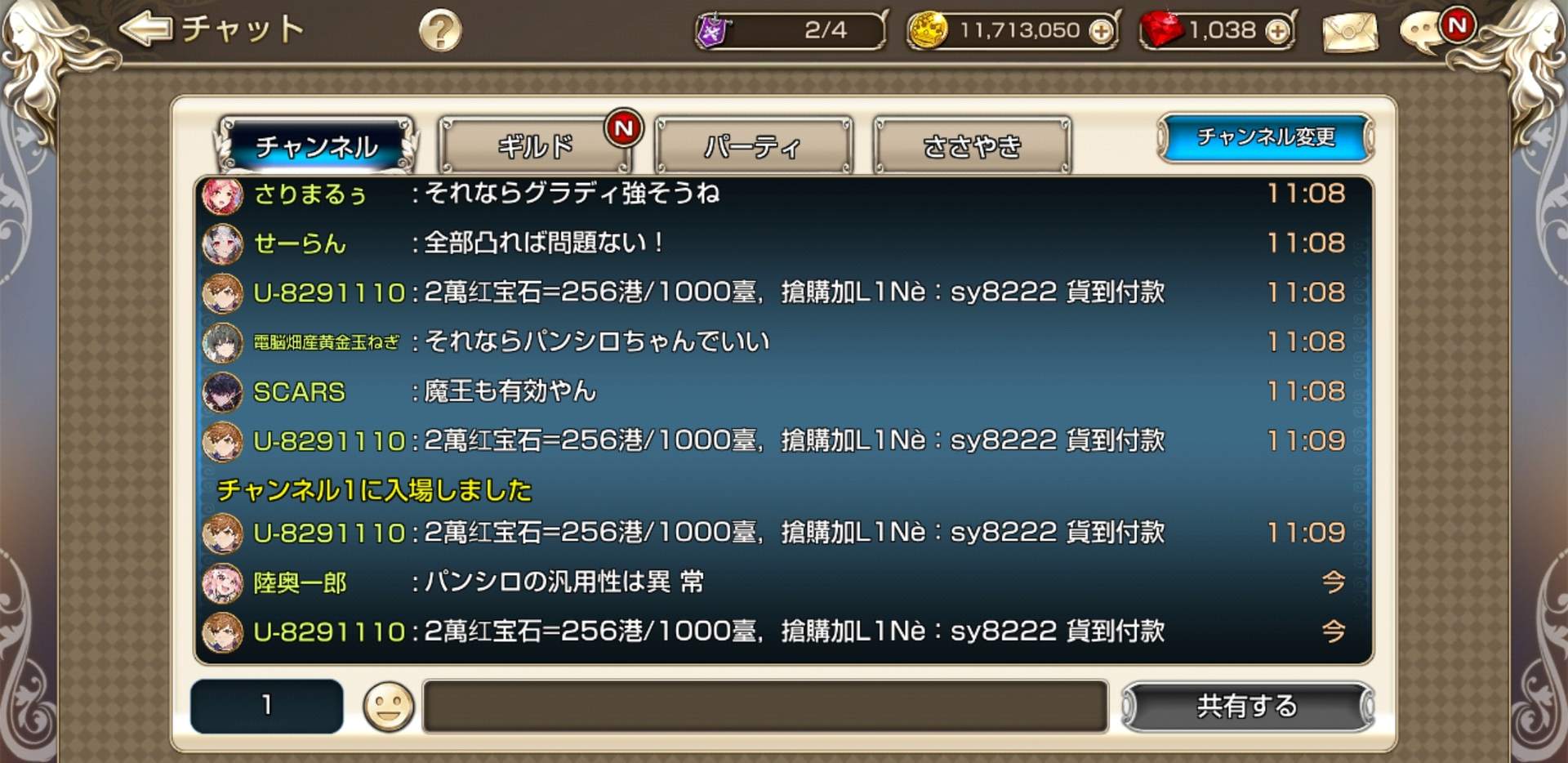Select 陸奥一郎's username in chat

tap(300, 582)
